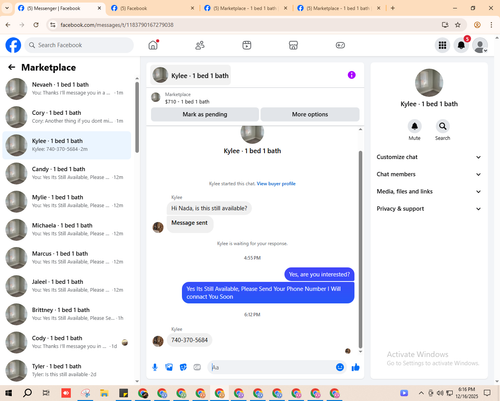Screen dimensions: 500x401
Task: Open the notifications bell with badge
Action: [x=461, y=45]
